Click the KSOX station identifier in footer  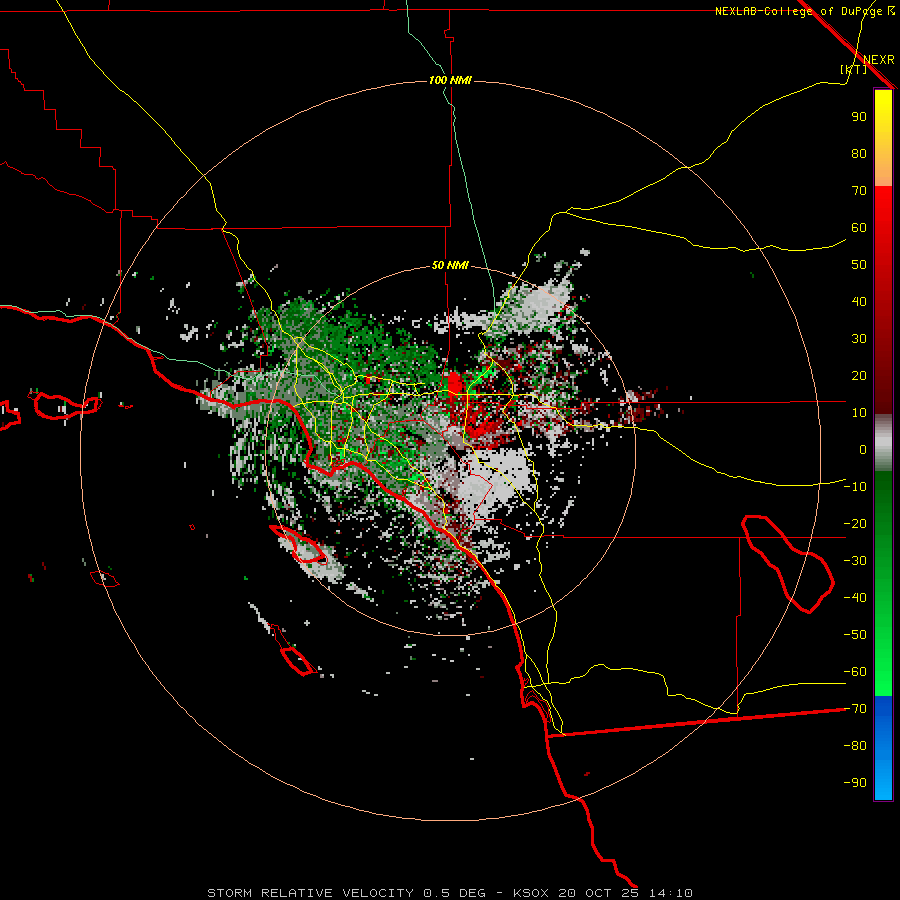coord(530,893)
